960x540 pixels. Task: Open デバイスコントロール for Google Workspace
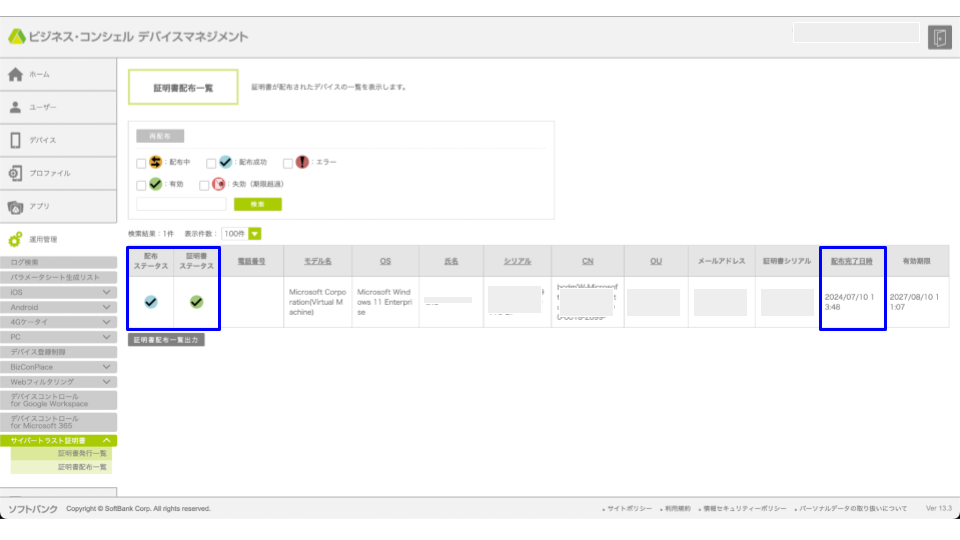pyautogui.click(x=58, y=400)
